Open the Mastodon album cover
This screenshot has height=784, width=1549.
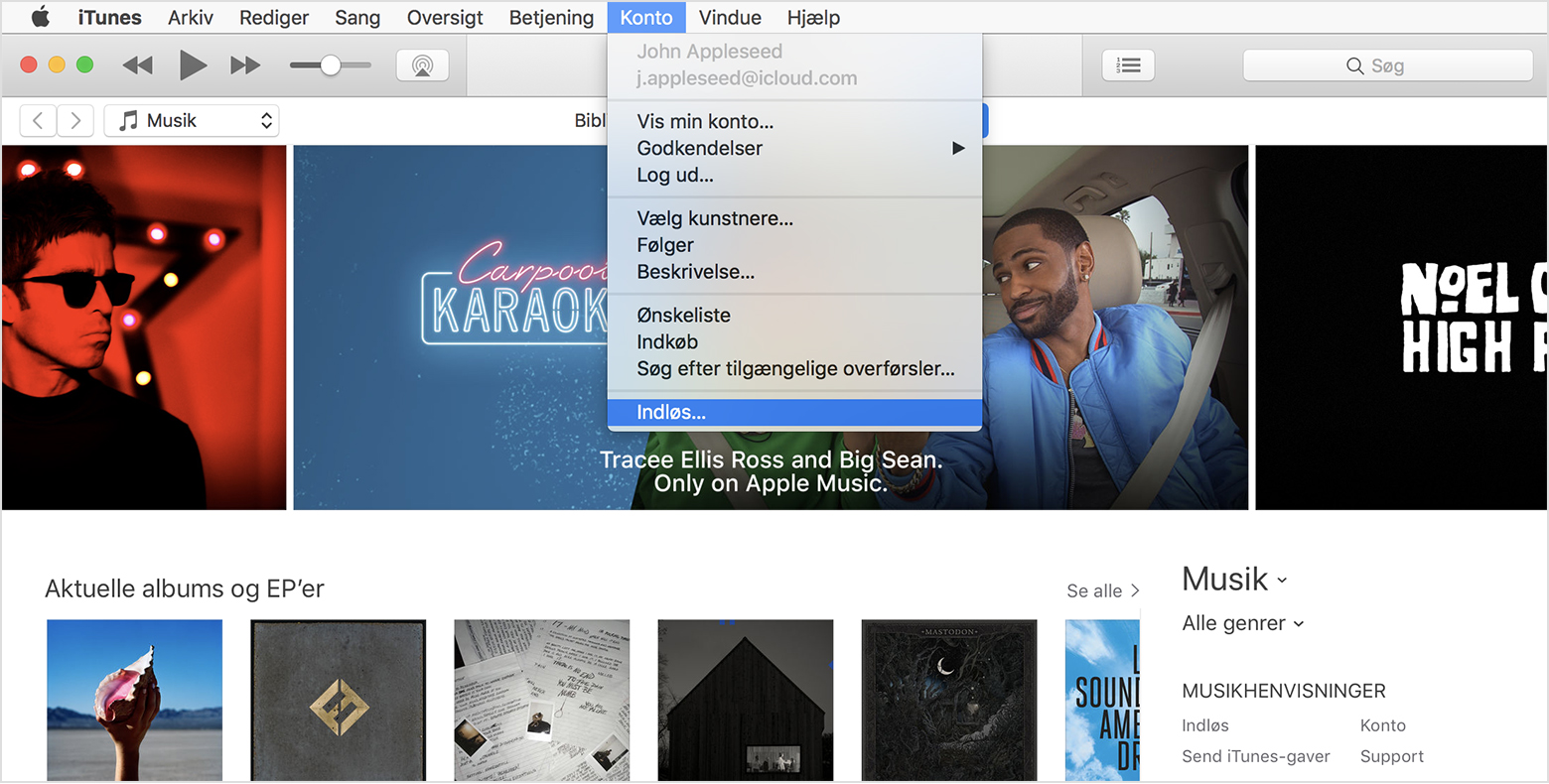(x=949, y=701)
